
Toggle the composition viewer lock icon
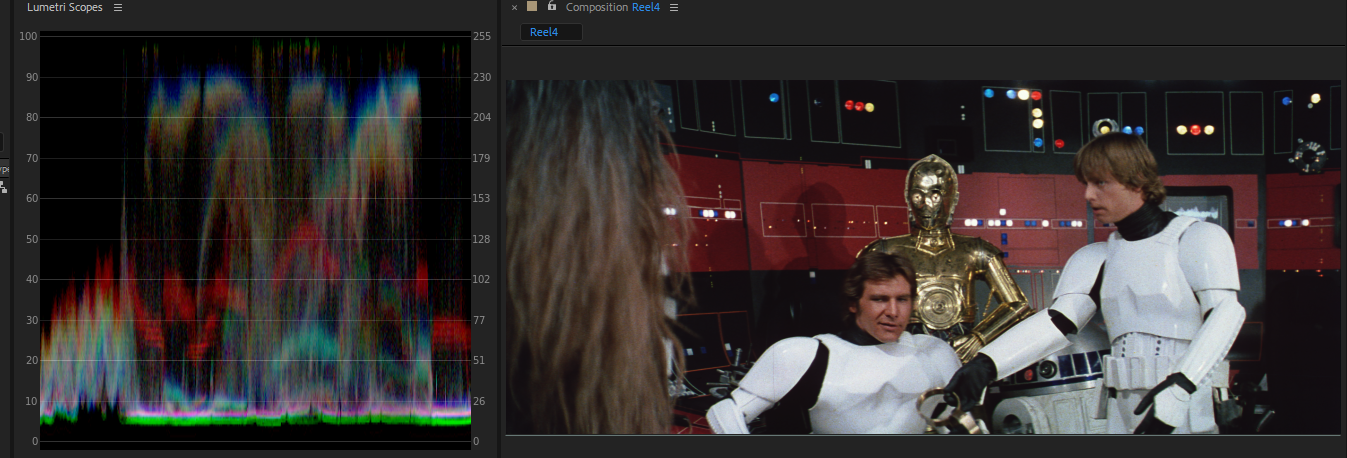click(551, 7)
